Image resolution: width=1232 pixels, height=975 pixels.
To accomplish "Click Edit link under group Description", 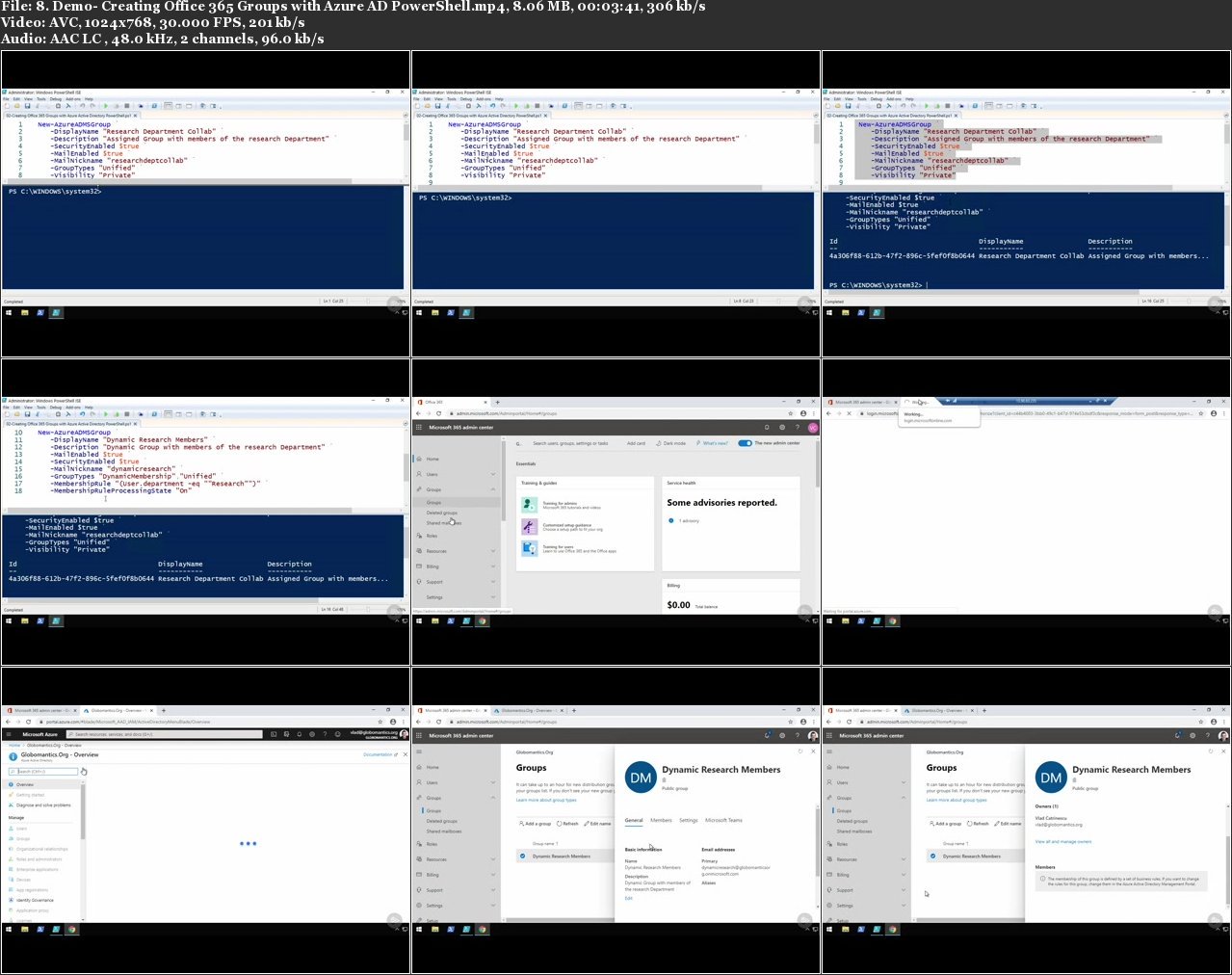I will point(628,898).
